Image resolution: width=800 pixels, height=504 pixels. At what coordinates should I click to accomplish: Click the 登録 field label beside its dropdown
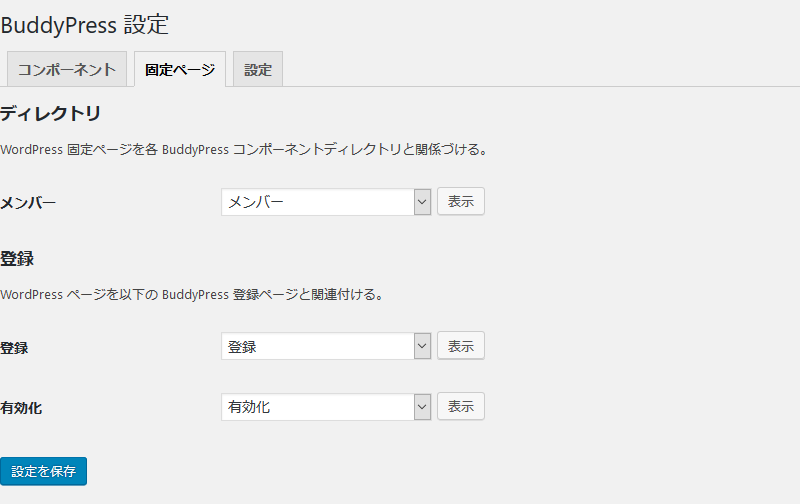pyautogui.click(x=14, y=348)
